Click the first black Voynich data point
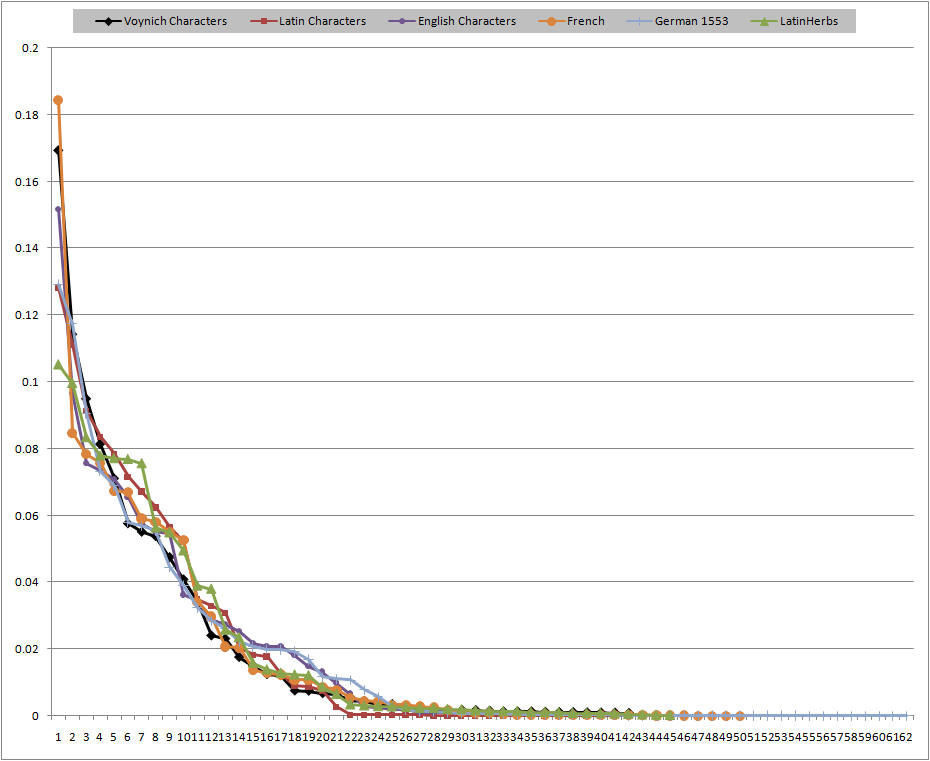Screen dimensions: 930x761 click(x=58, y=150)
